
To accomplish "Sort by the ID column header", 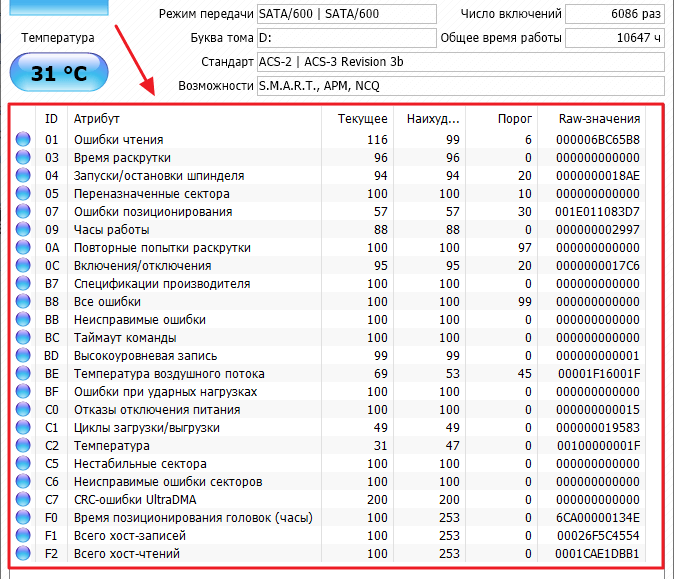I will point(52,119).
